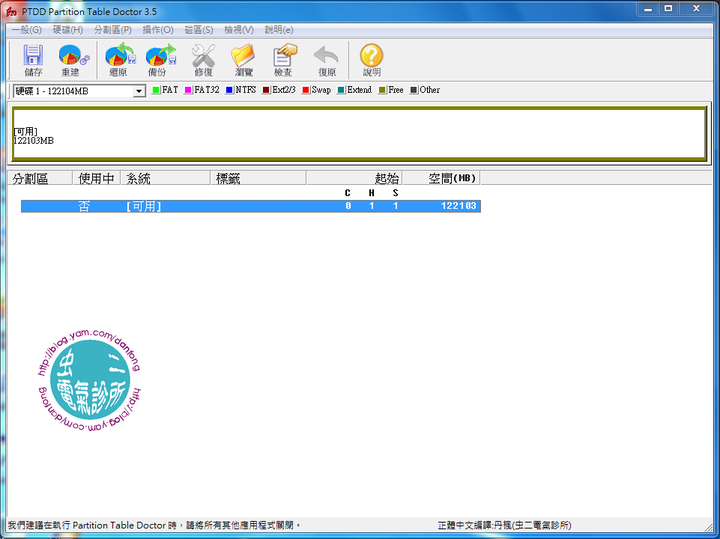This screenshot has width=720, height=539.
Task: Click the 起始 column header
Action: pyautogui.click(x=354, y=178)
